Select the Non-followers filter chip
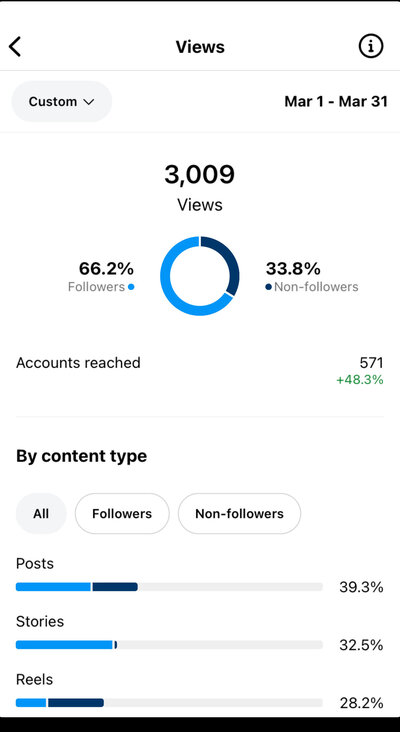 [239, 514]
